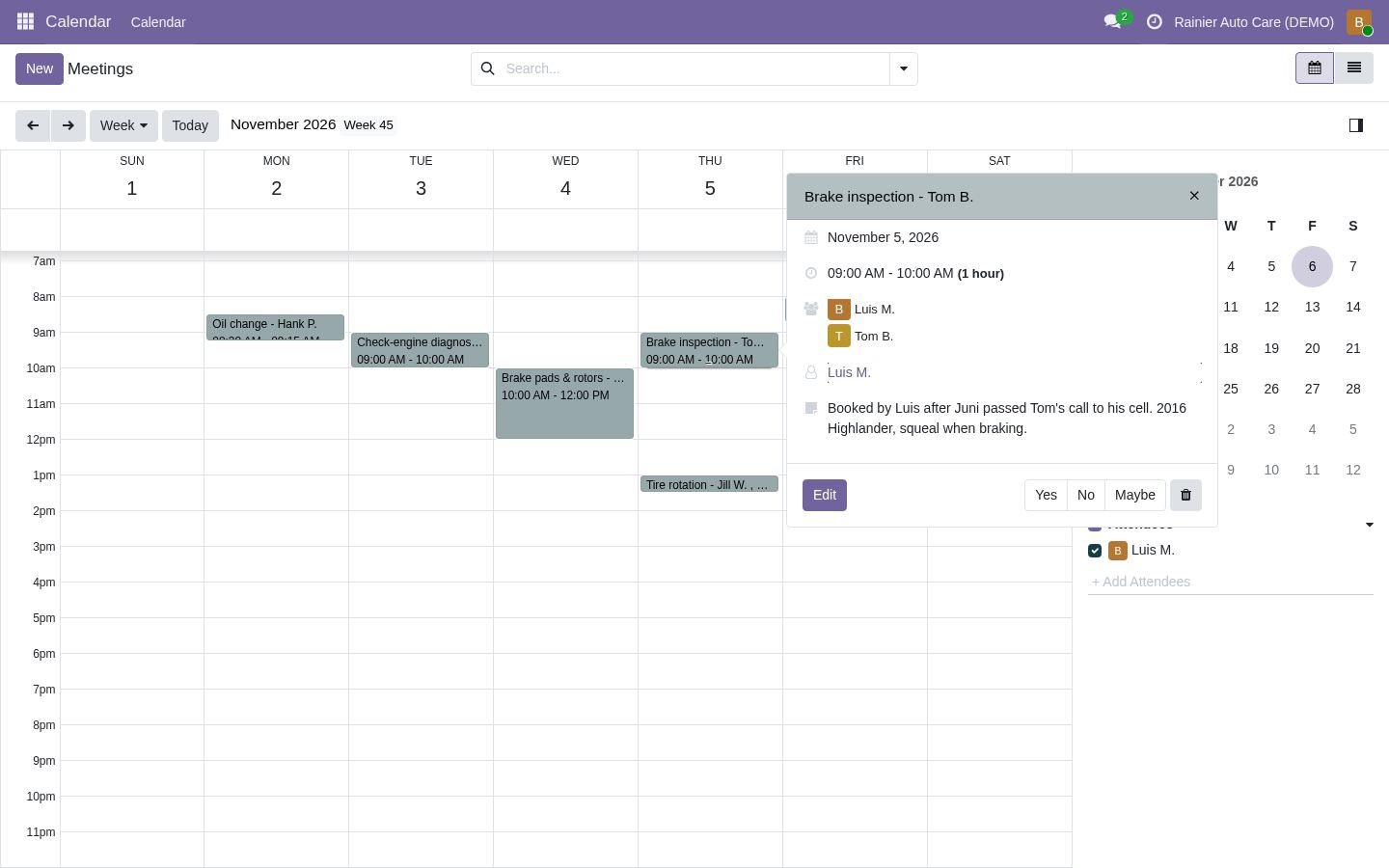Open the apps grid menu icon
The width and height of the screenshot is (1389, 868).
pos(26,21)
